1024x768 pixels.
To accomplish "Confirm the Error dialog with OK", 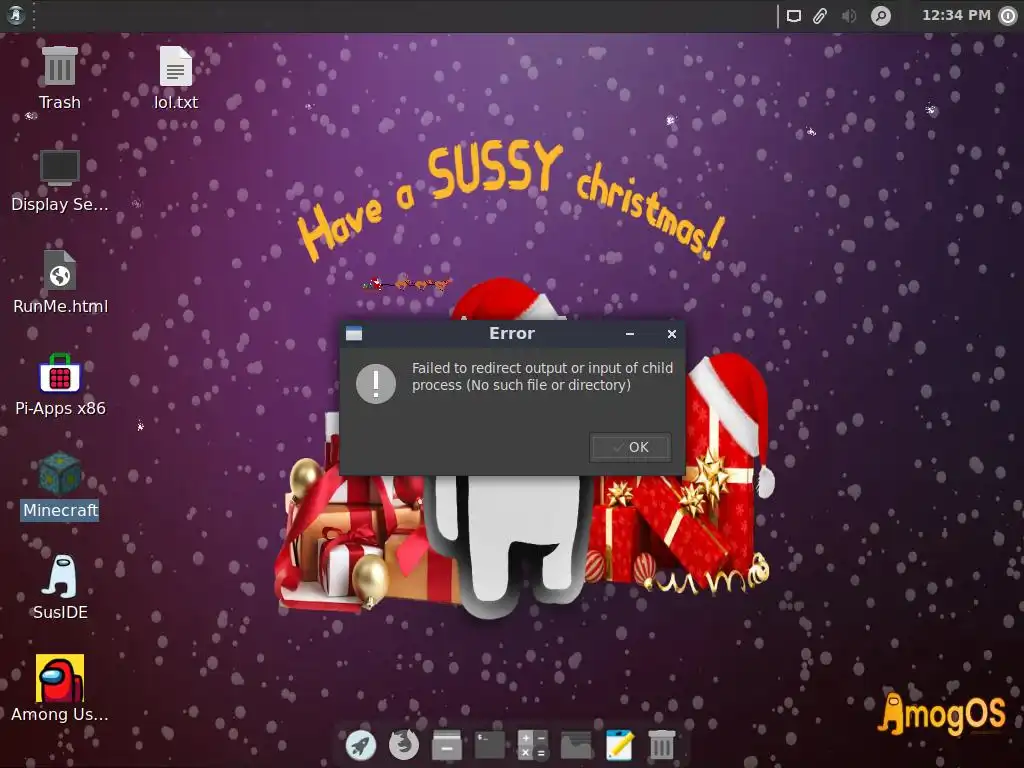I will pyautogui.click(x=630, y=447).
